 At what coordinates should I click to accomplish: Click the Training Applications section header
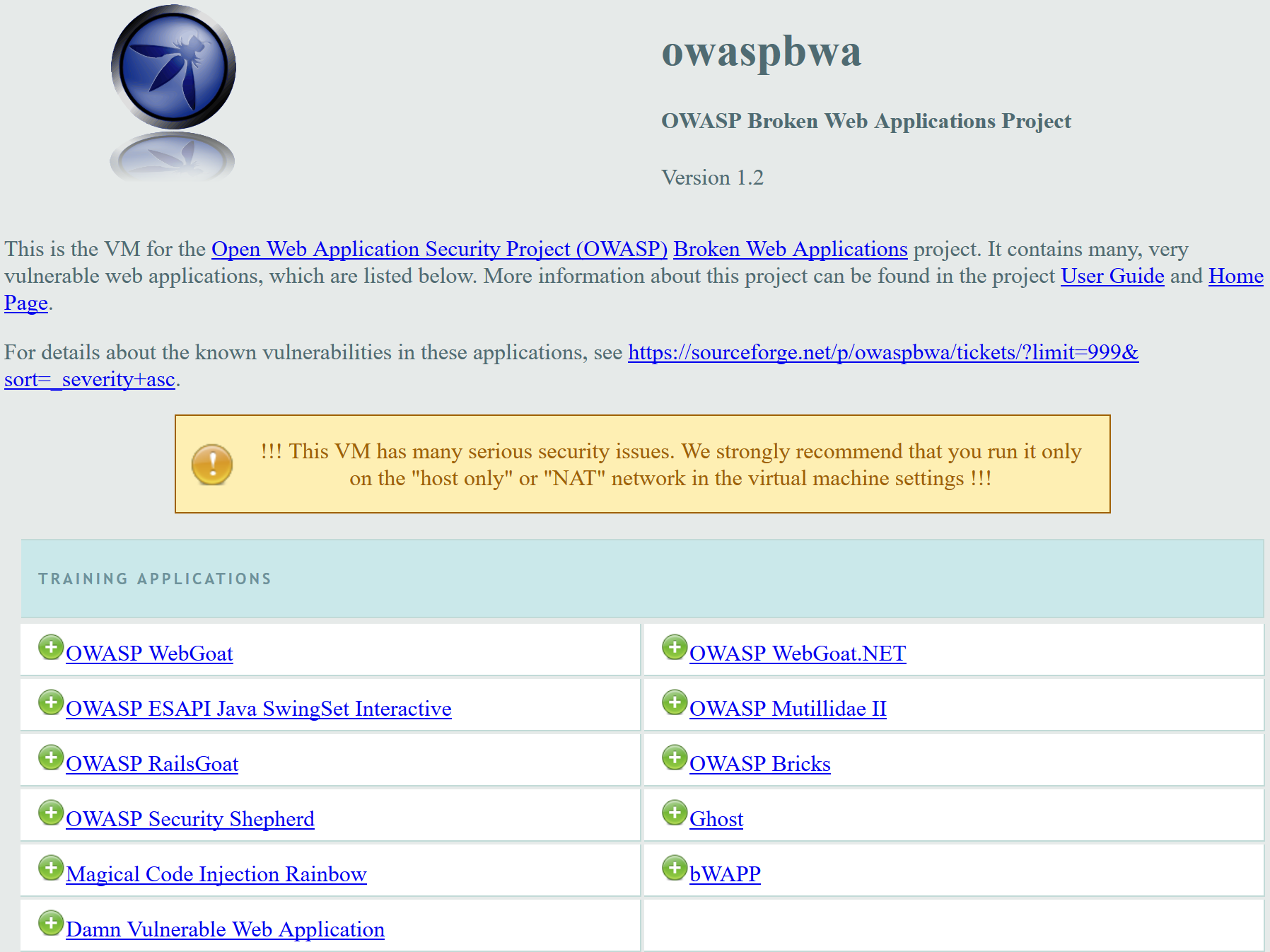click(642, 579)
